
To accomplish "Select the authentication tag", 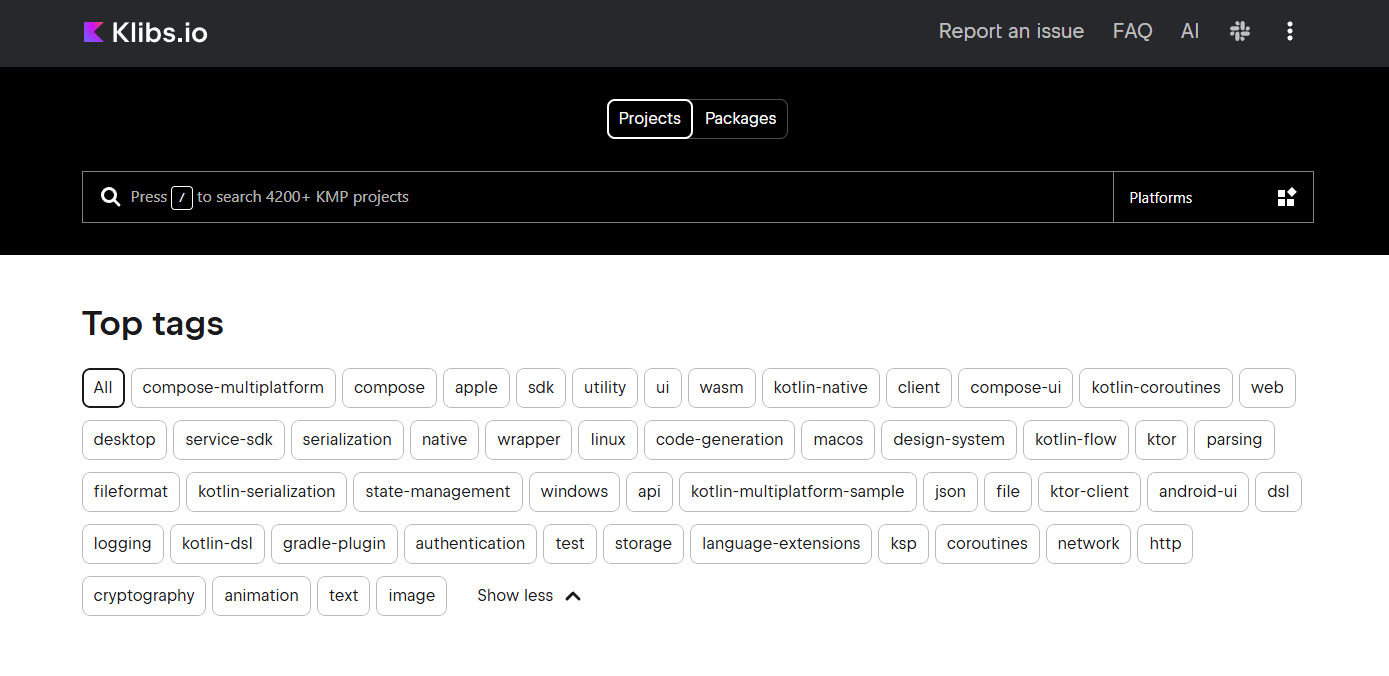I will [471, 544].
